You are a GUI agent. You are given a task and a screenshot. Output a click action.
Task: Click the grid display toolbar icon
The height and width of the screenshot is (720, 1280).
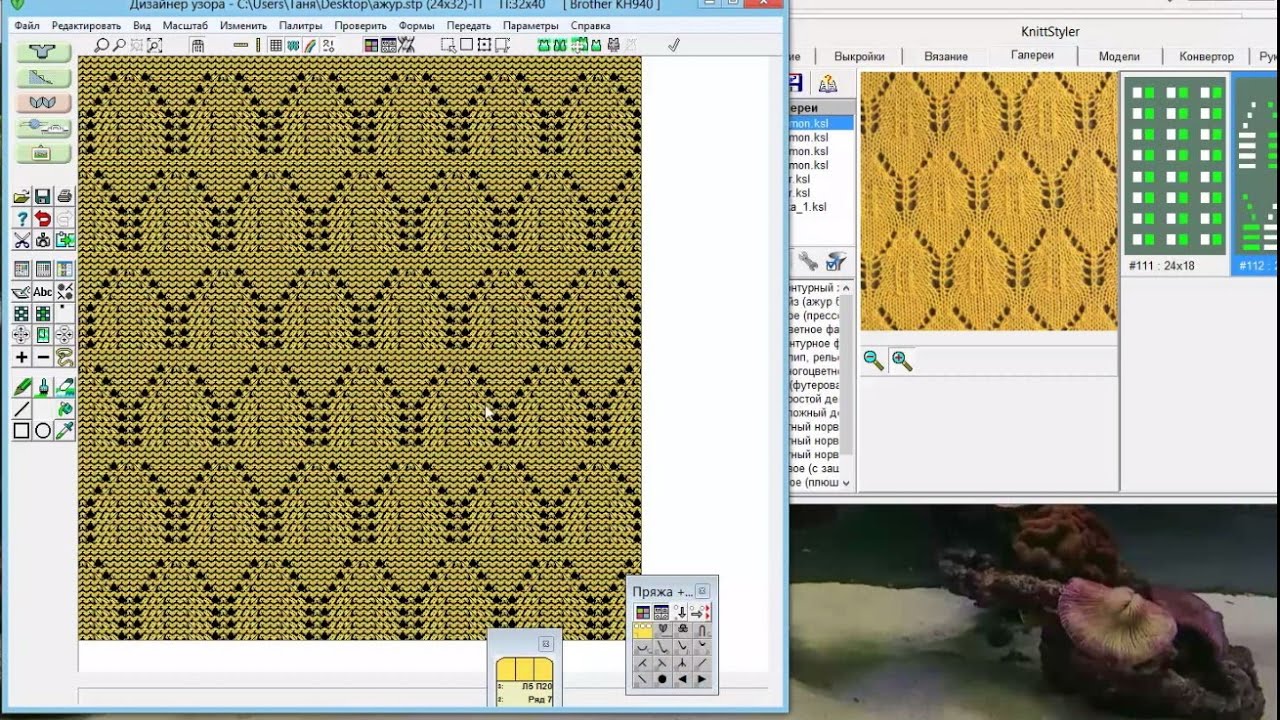(x=276, y=45)
